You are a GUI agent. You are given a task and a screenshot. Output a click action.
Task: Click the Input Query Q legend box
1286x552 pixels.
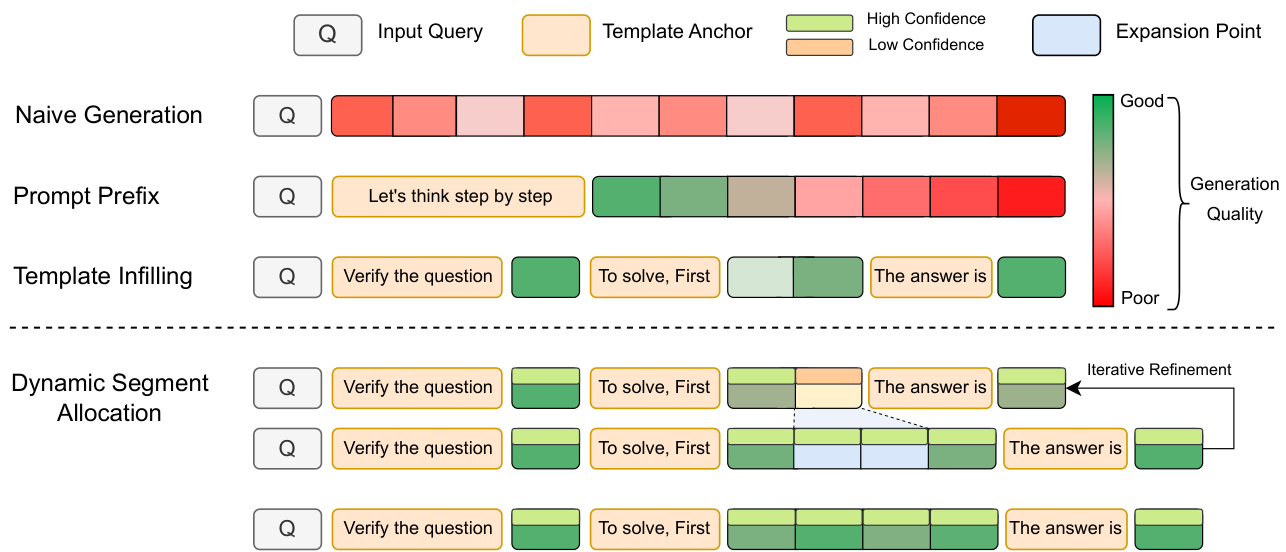[x=327, y=34]
